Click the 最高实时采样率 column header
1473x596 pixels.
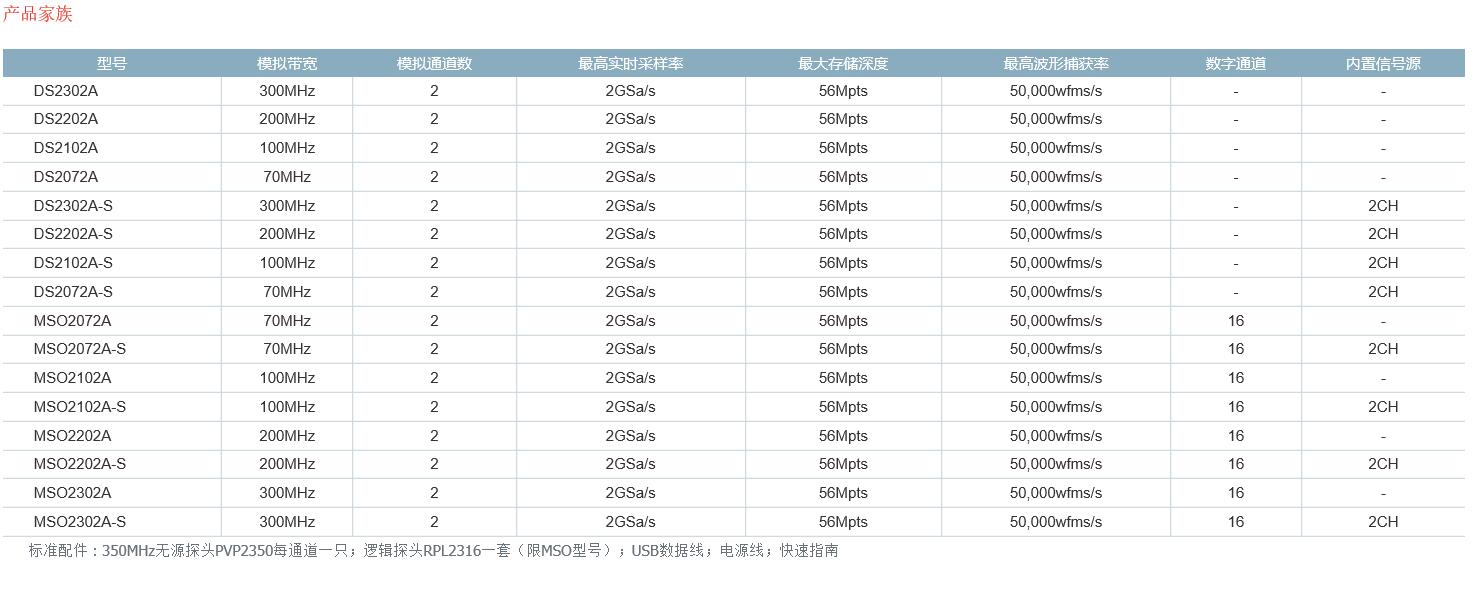[x=631, y=64]
